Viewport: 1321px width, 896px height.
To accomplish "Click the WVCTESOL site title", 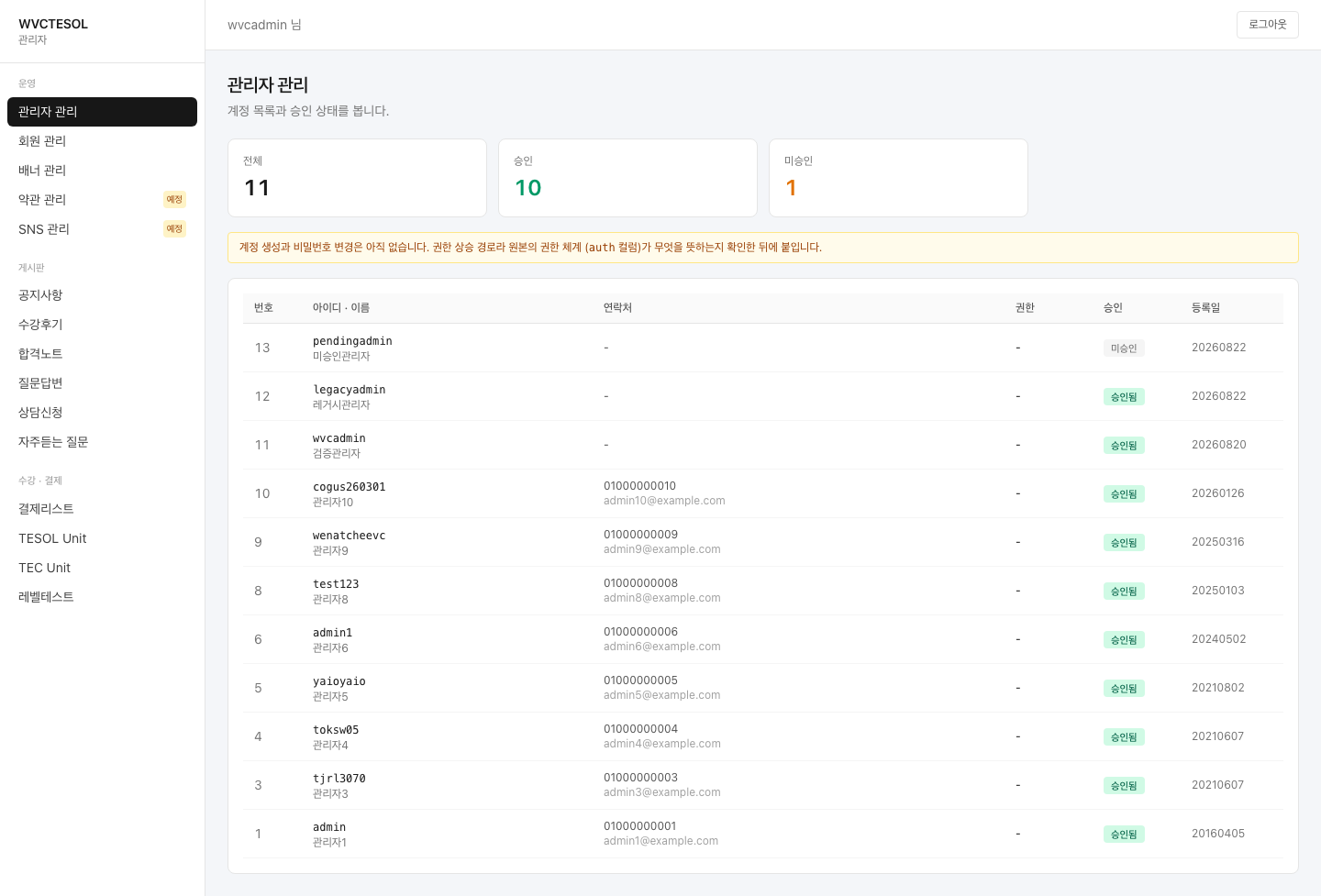I will point(53,24).
